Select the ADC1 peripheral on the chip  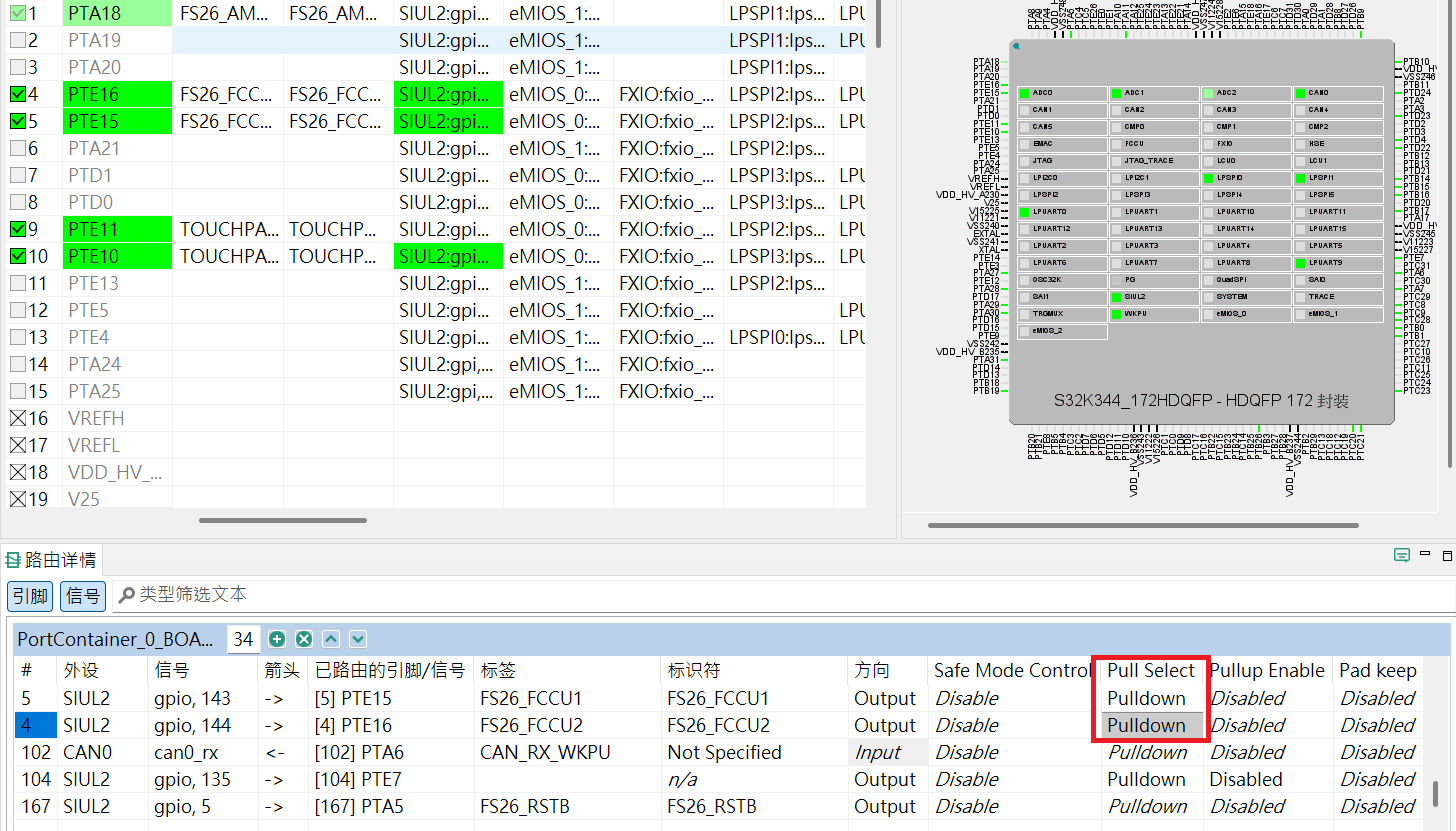[x=1154, y=93]
